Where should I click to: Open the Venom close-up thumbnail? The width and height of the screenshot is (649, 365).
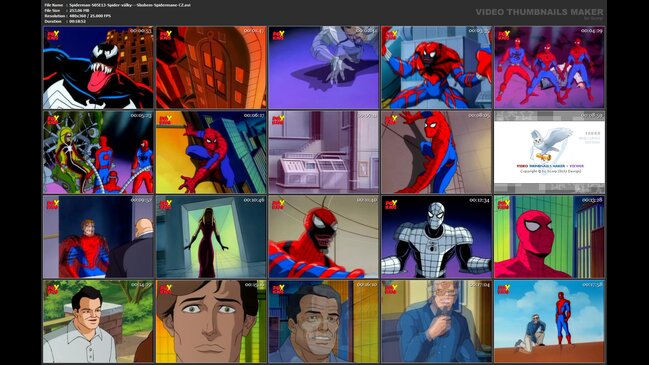click(98, 67)
